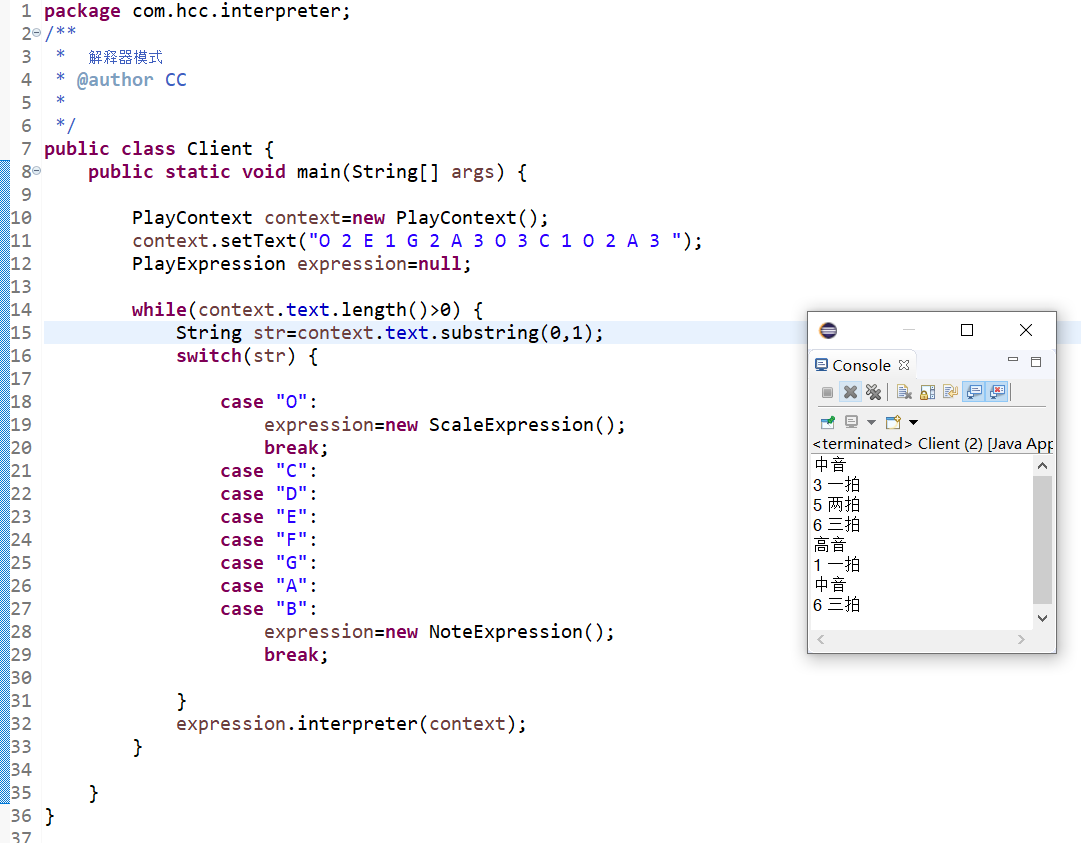
Task: Click the case "G": label
Action: pos(269,562)
